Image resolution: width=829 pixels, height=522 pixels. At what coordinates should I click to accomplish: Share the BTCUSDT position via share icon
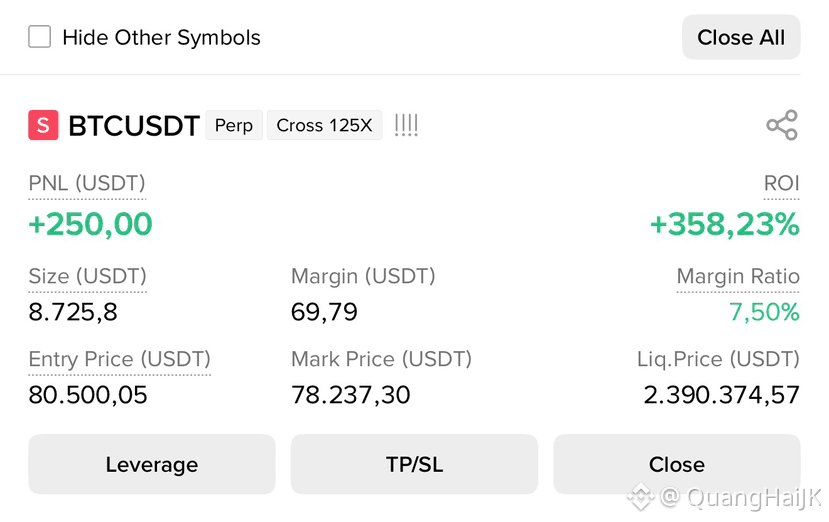pos(782,125)
